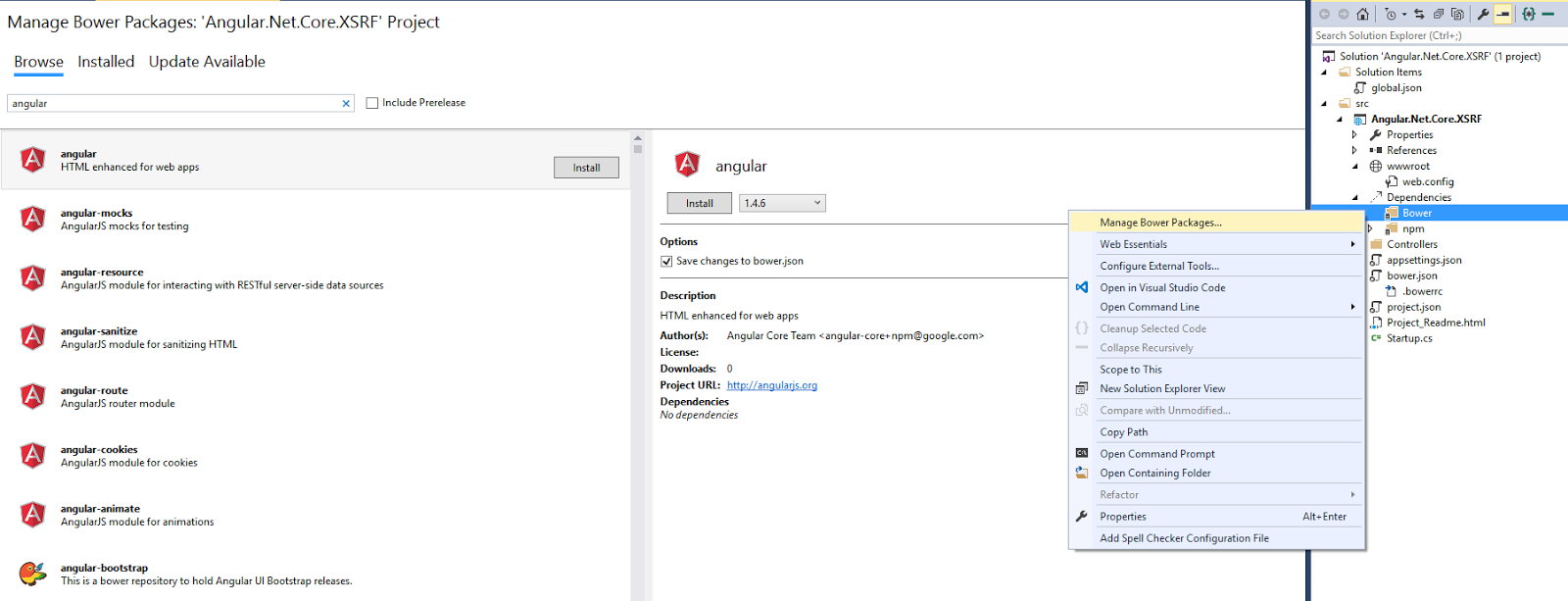The height and width of the screenshot is (601, 1568).
Task: Select Open Containing Folder
Action: pos(1216,473)
